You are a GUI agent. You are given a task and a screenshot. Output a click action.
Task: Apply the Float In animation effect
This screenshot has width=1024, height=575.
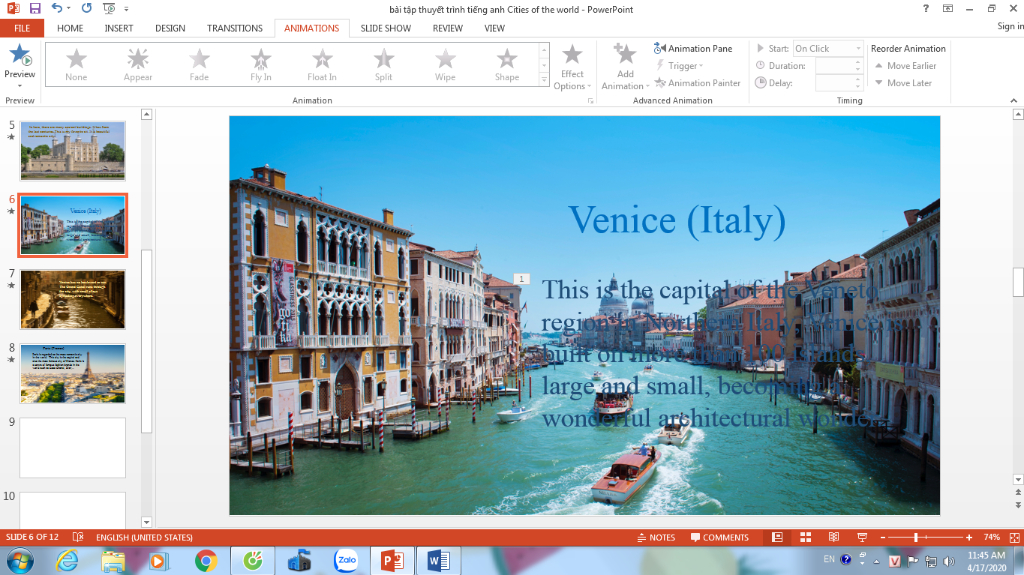322,64
